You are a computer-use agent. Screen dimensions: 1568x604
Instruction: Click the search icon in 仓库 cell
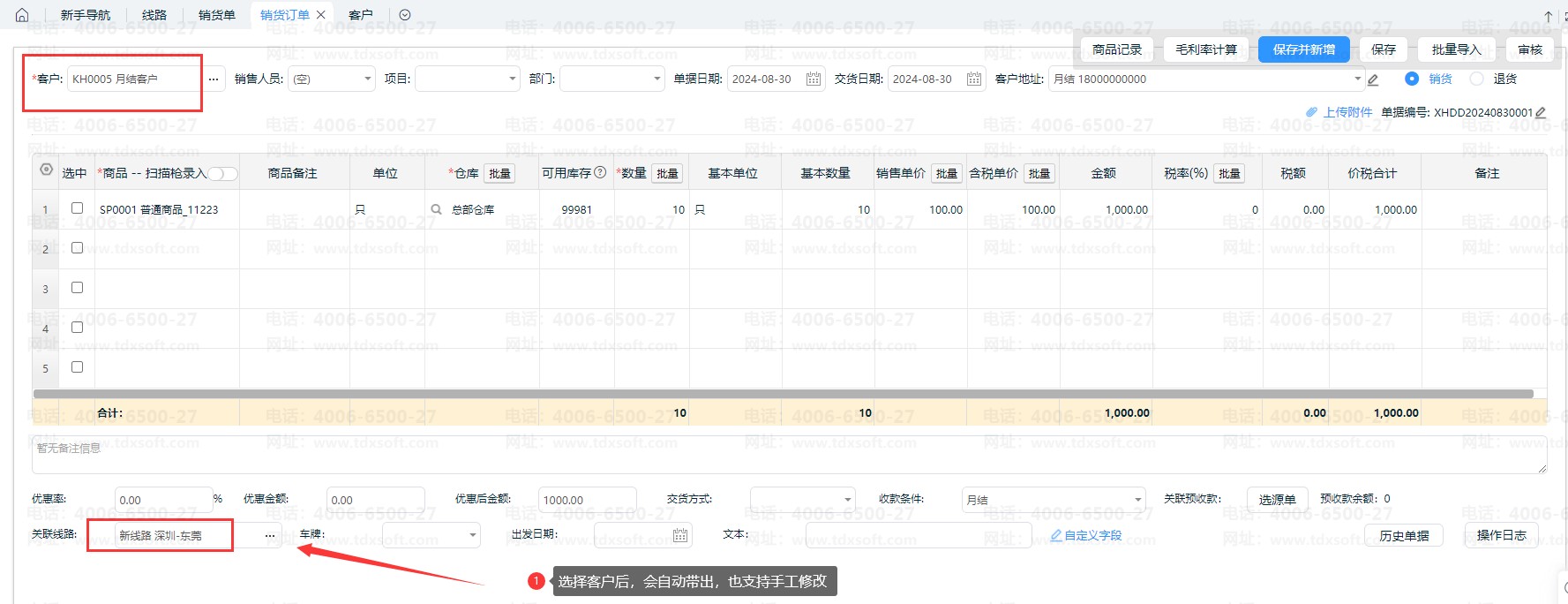pos(436,210)
